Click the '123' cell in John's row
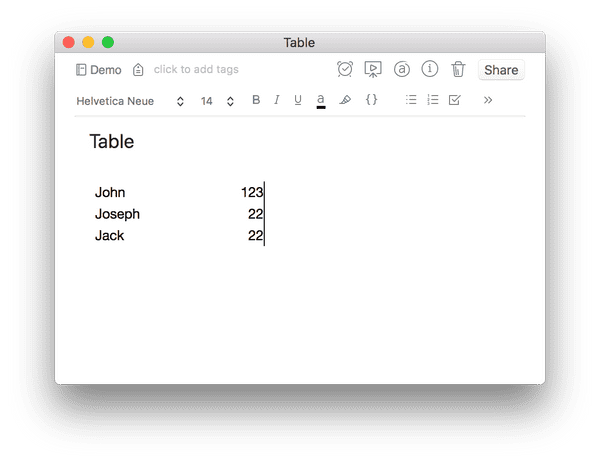 pos(252,192)
